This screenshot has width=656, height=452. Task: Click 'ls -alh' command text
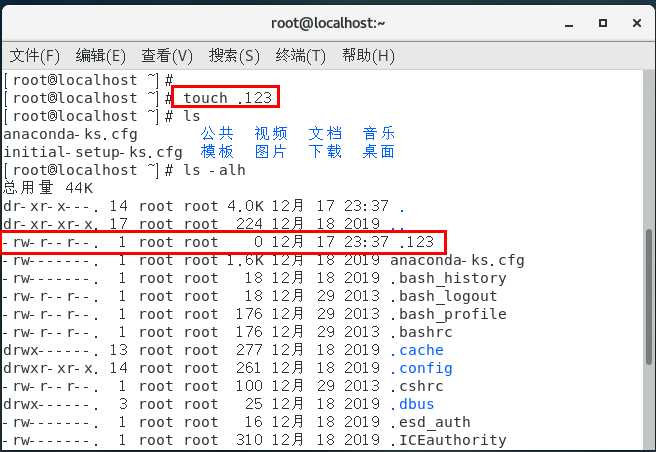[x=214, y=170]
